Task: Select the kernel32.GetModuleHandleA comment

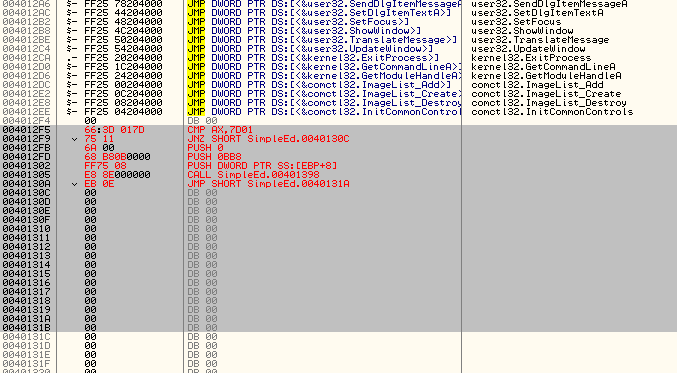Action: click(546, 76)
